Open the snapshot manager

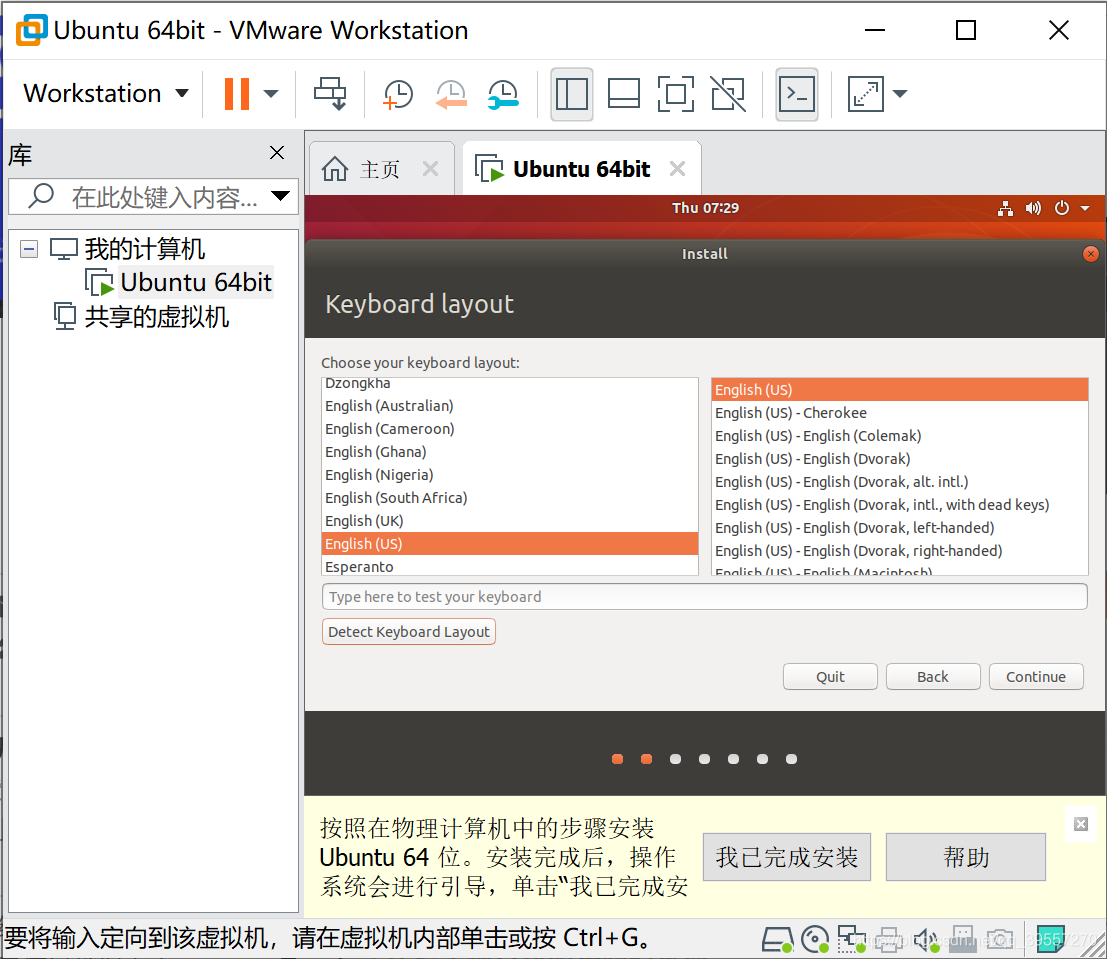[x=503, y=94]
